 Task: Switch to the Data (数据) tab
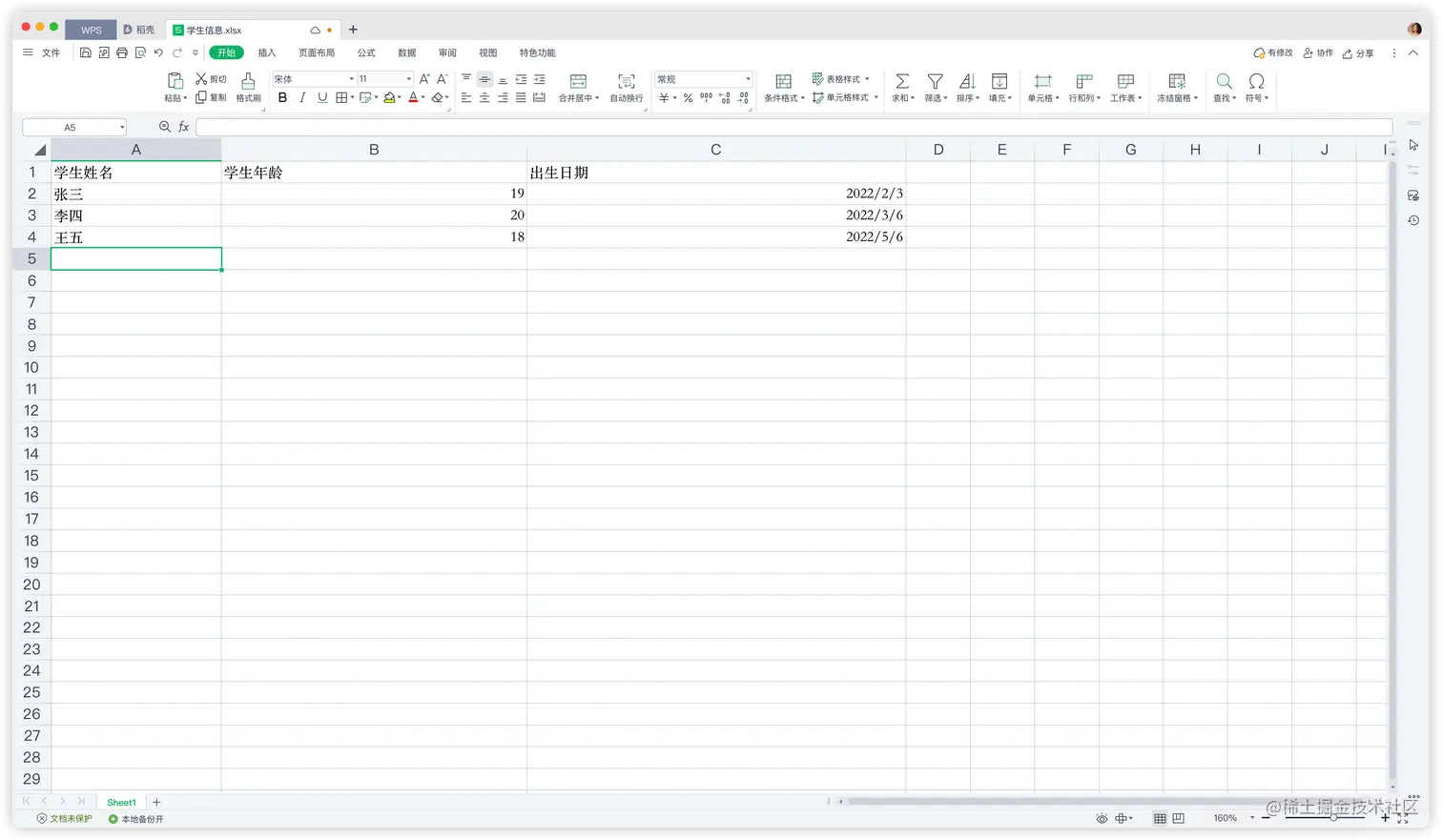click(407, 53)
